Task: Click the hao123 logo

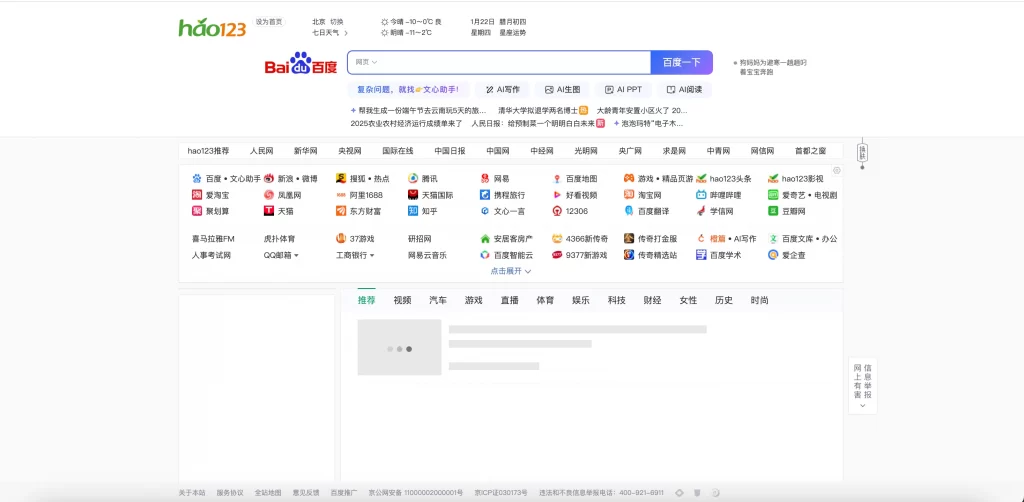Action: coord(212,27)
